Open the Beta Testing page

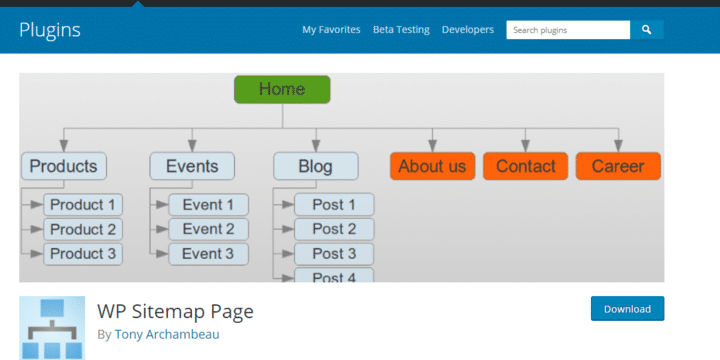point(401,30)
